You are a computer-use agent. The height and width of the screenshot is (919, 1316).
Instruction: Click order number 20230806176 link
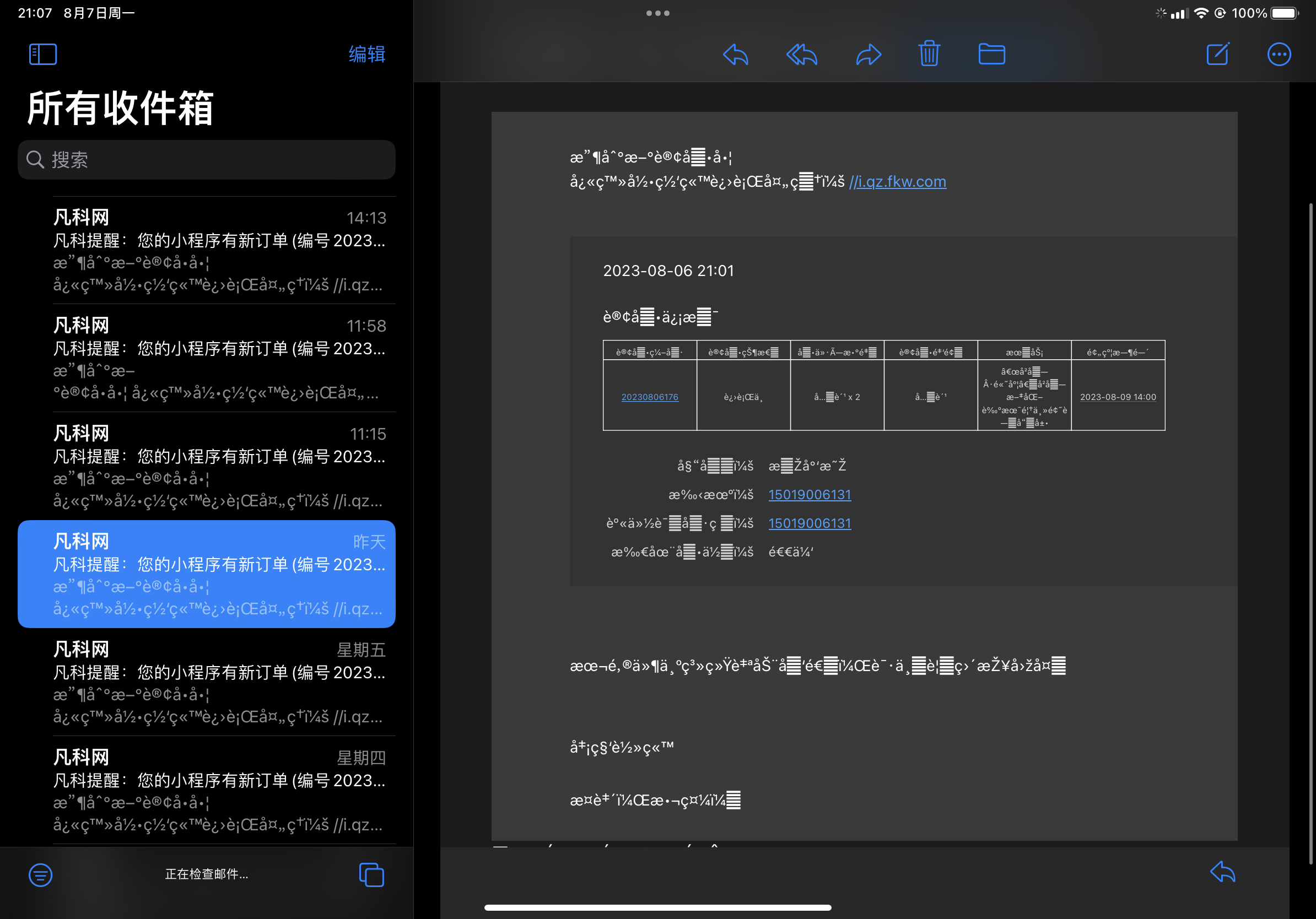coord(649,397)
